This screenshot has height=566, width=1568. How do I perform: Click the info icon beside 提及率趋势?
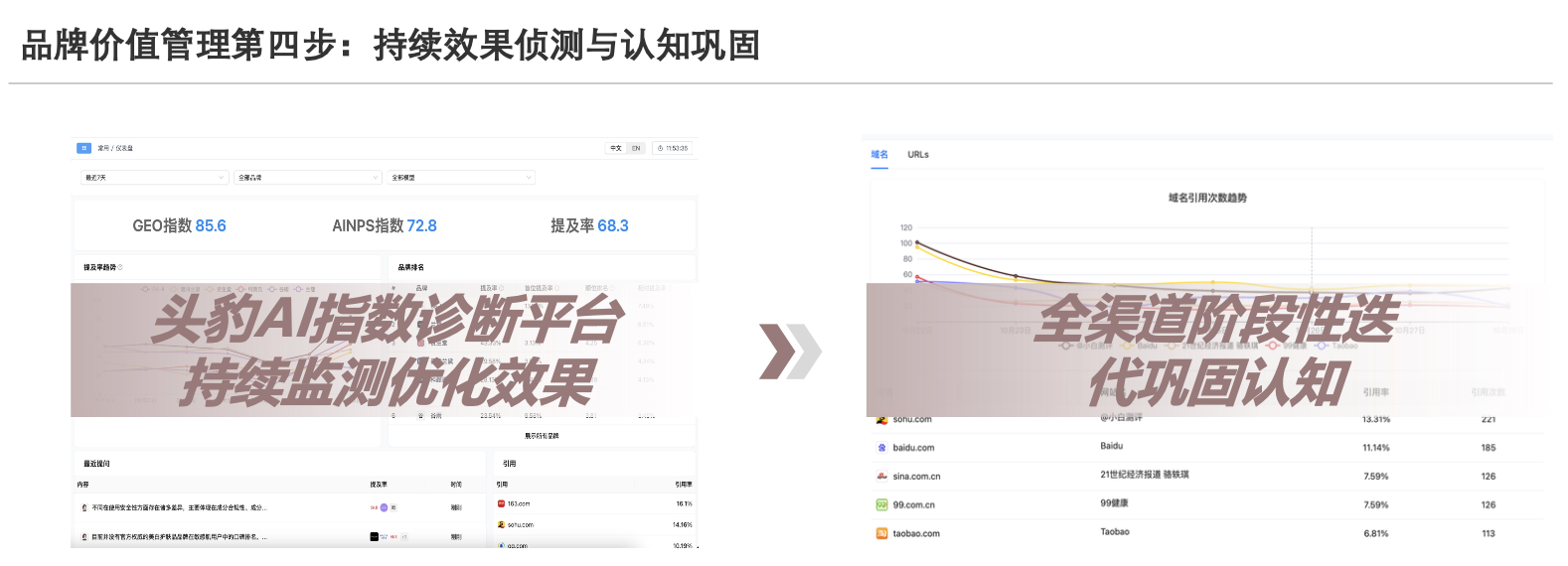[x=120, y=268]
